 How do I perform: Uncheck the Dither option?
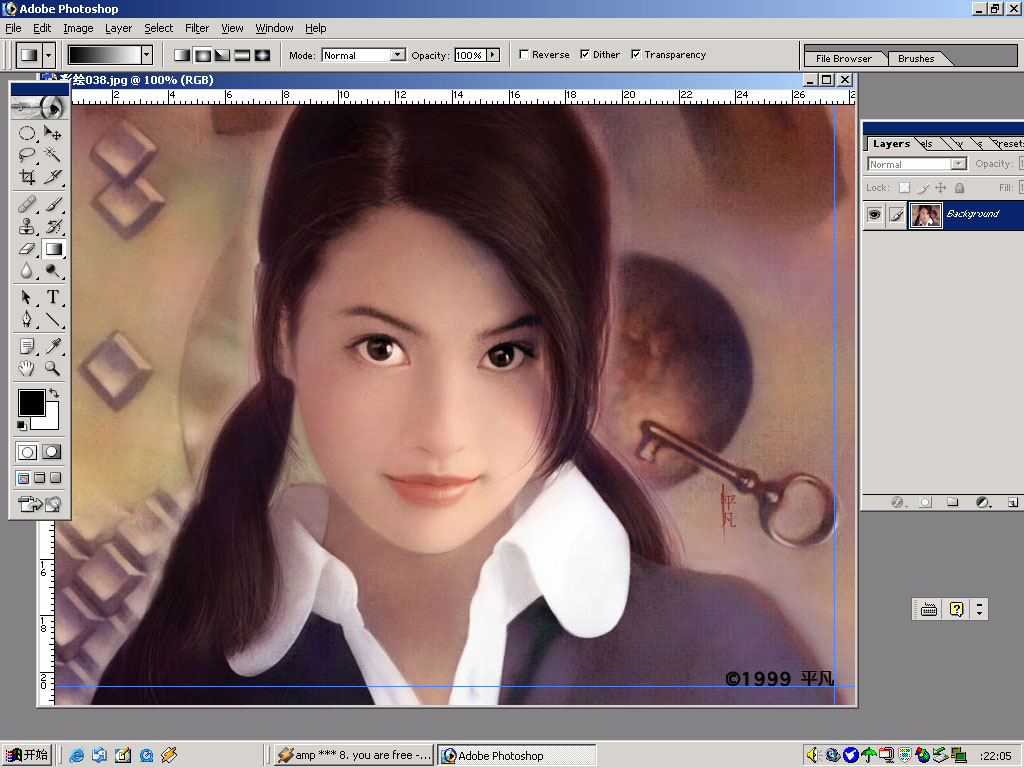[x=585, y=55]
